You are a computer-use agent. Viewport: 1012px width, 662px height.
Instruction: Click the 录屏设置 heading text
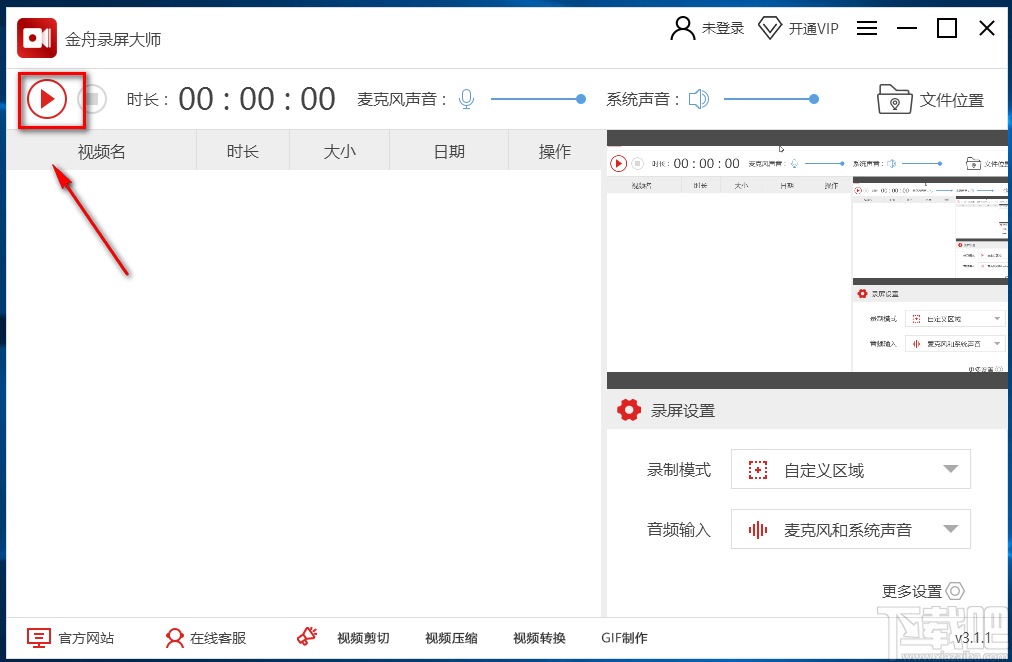tap(683, 411)
